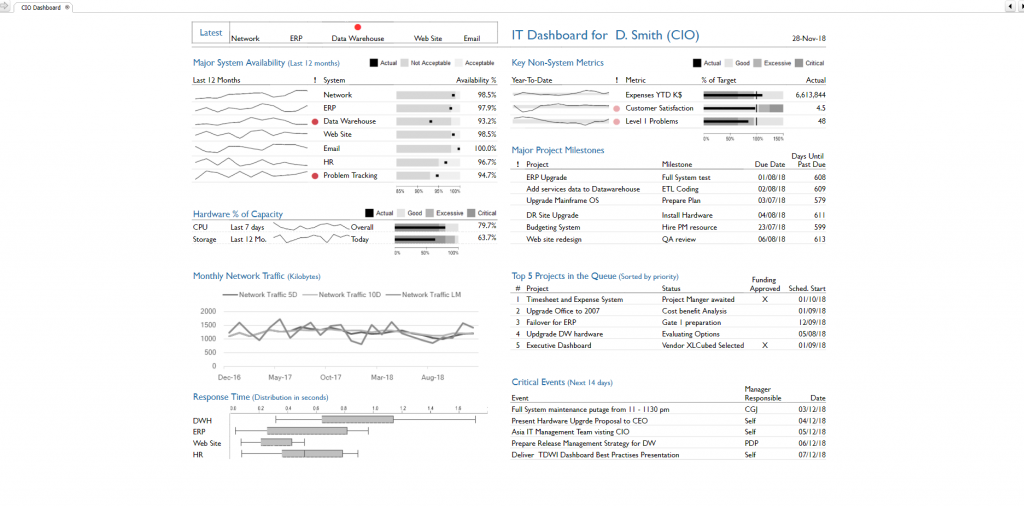Select the CIO Dashboard tab
The height and width of the screenshot is (506, 1024).
click(x=40, y=7)
